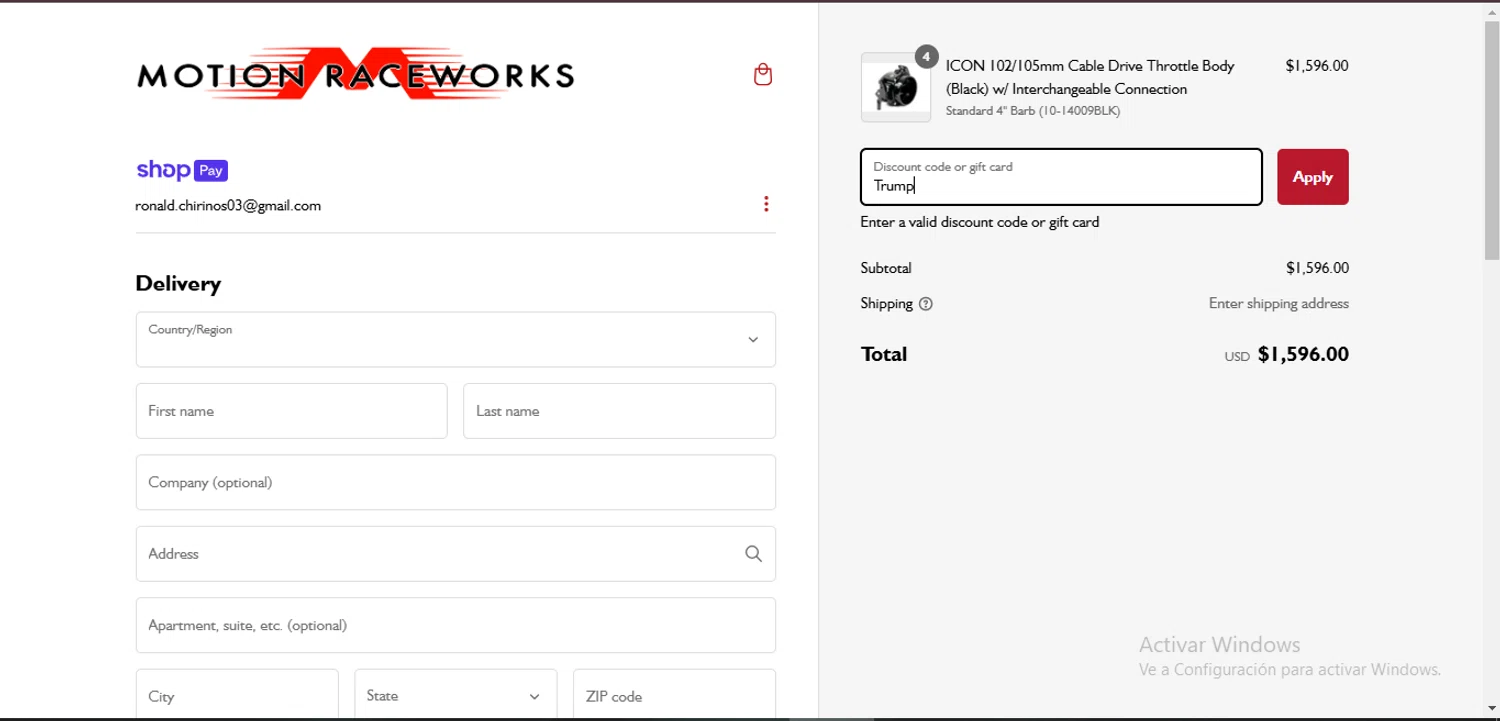Click the City input field
The image size is (1500, 721).
(237, 696)
